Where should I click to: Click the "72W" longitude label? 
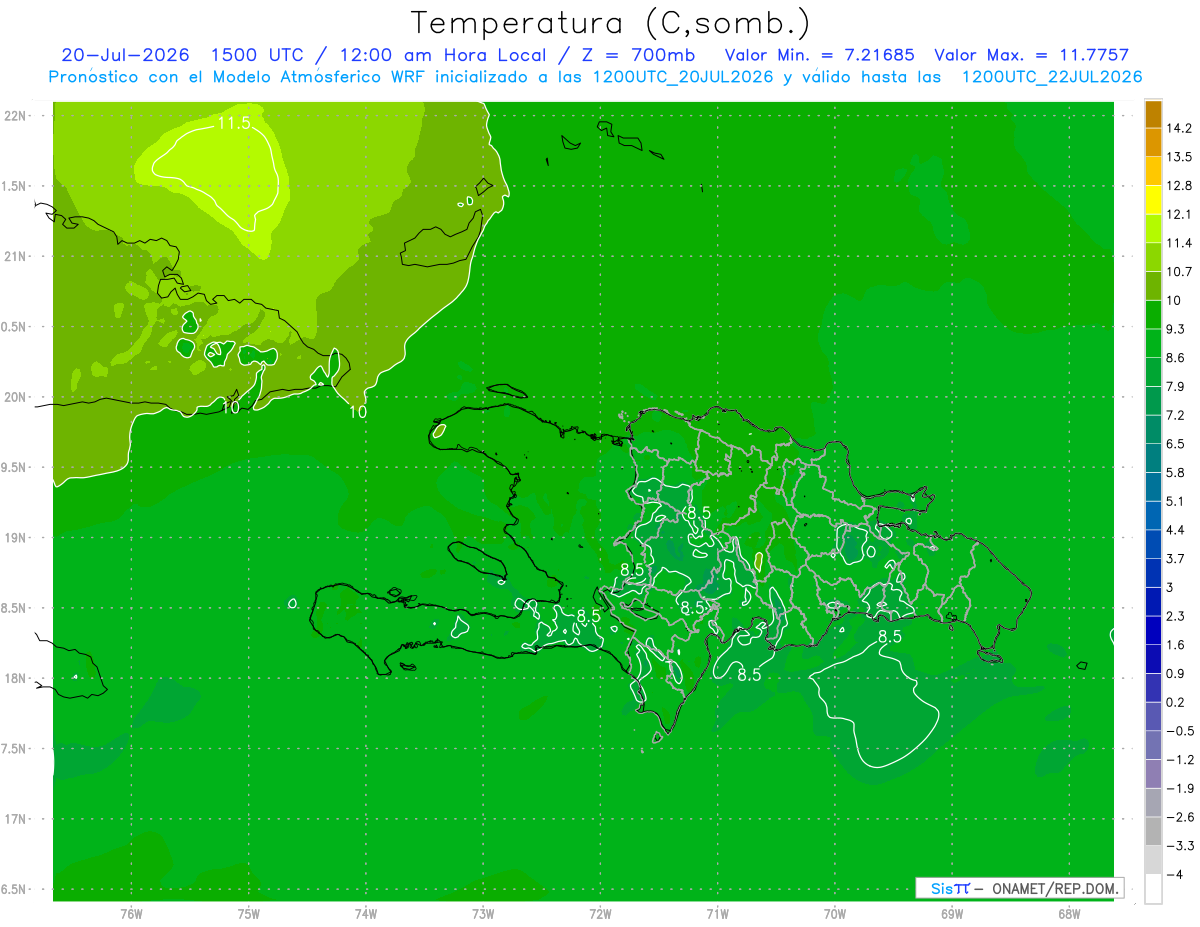click(600, 913)
